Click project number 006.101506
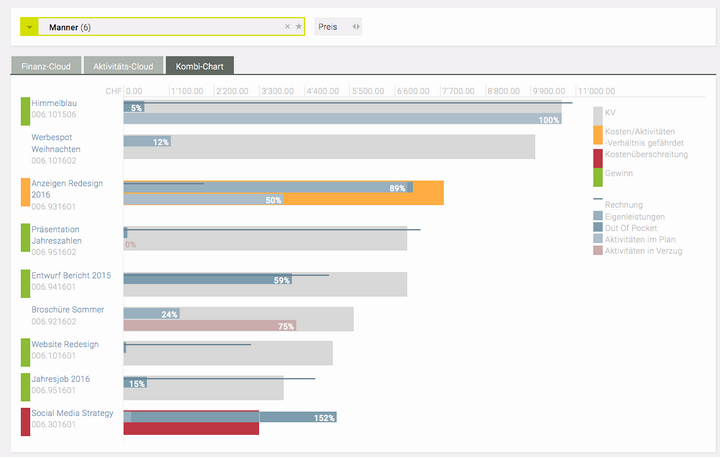 54,114
